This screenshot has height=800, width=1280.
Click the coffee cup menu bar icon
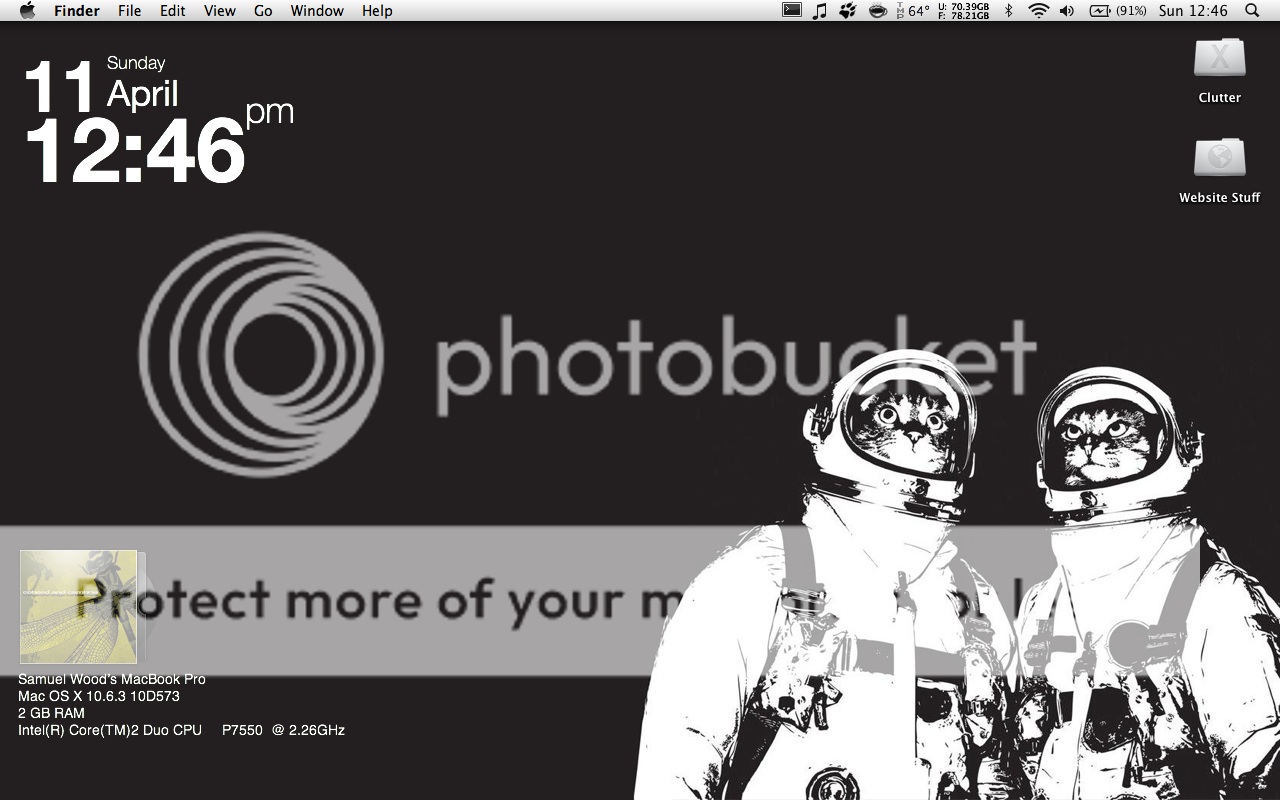[878, 11]
